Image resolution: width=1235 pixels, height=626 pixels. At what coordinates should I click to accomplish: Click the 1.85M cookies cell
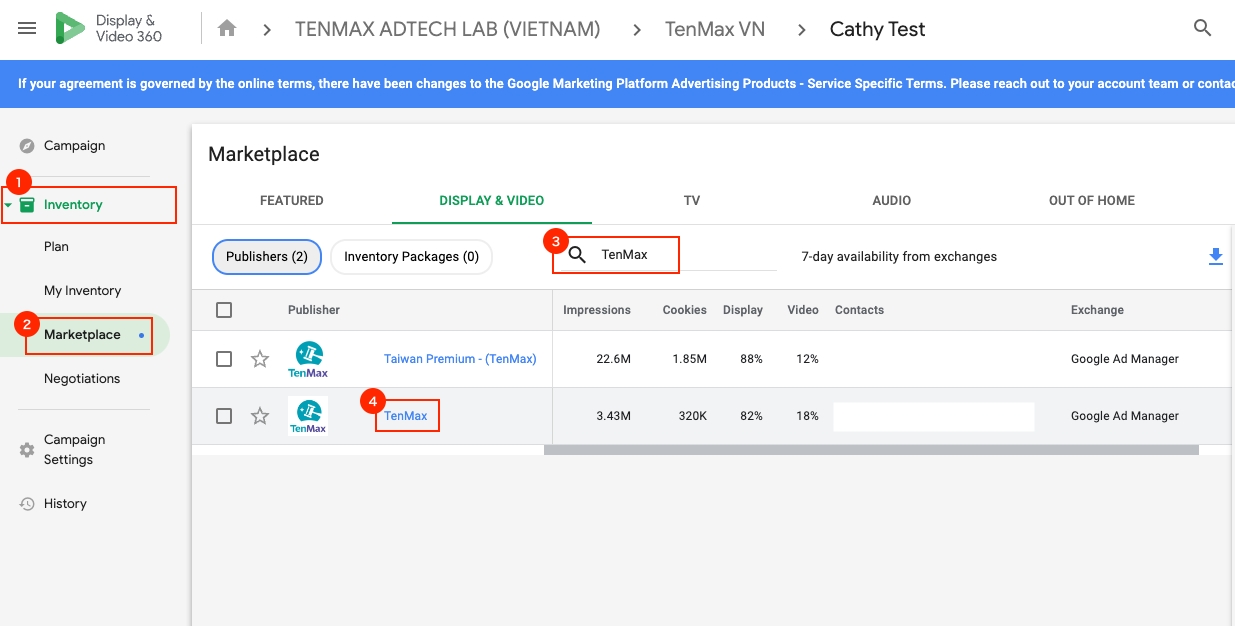pos(689,359)
